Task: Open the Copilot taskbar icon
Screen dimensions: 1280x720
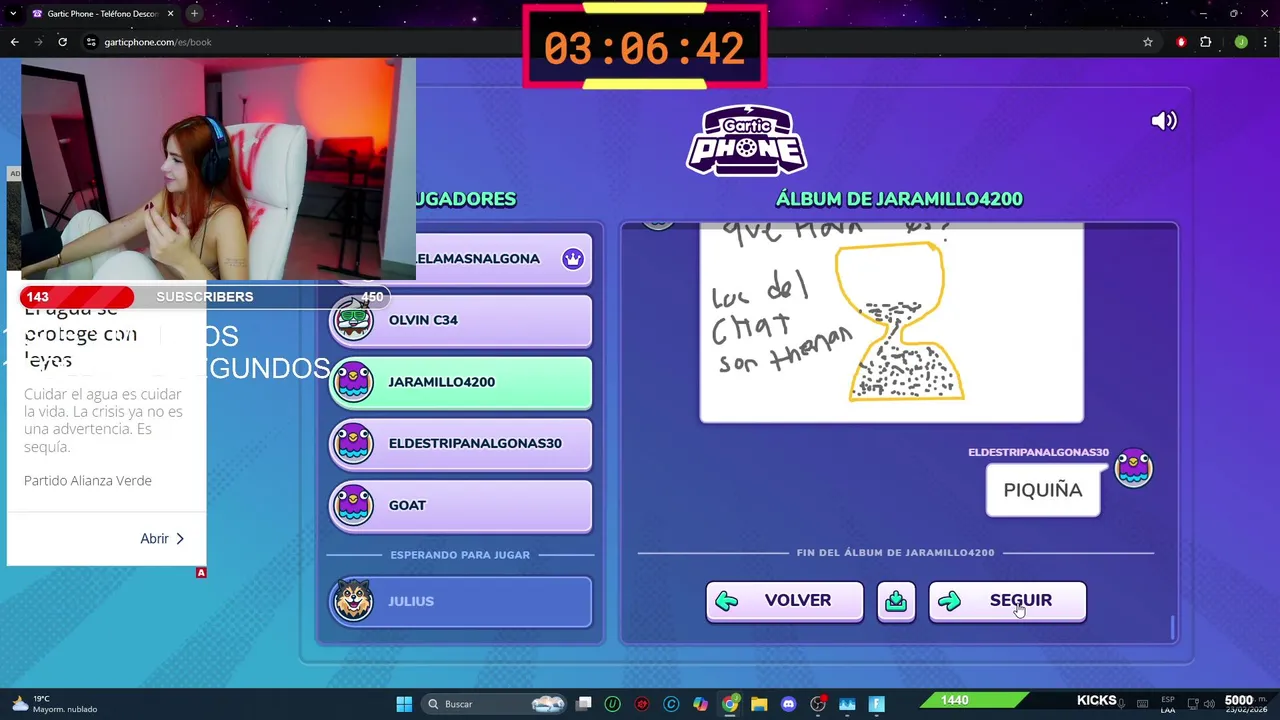Action: [700, 704]
